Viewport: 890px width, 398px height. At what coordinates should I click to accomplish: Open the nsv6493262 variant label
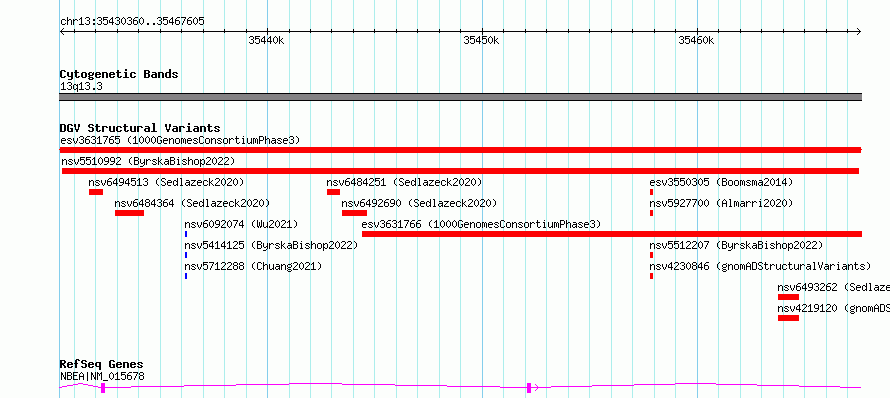(833, 287)
